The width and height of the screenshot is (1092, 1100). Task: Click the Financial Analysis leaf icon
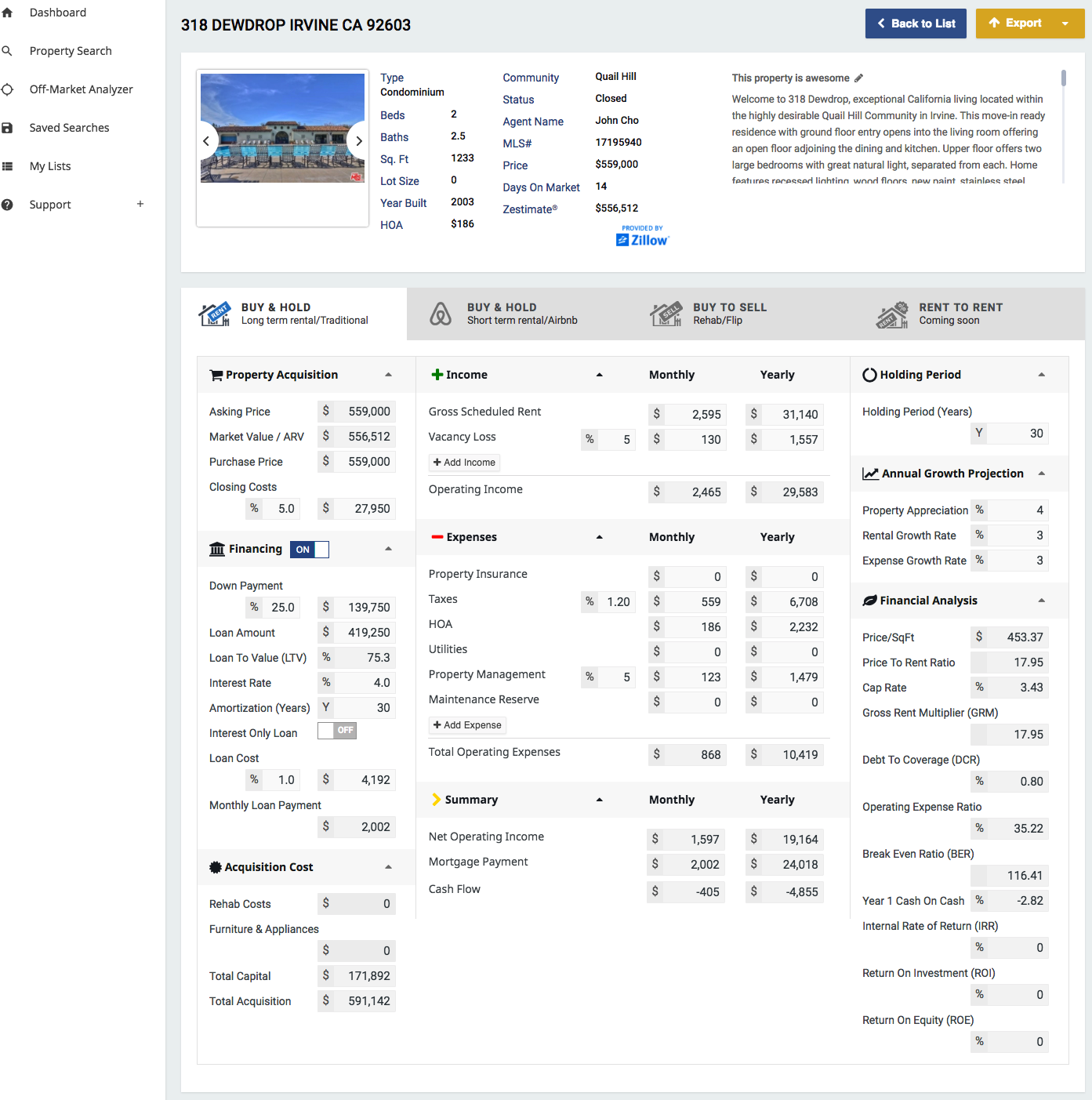(x=869, y=601)
